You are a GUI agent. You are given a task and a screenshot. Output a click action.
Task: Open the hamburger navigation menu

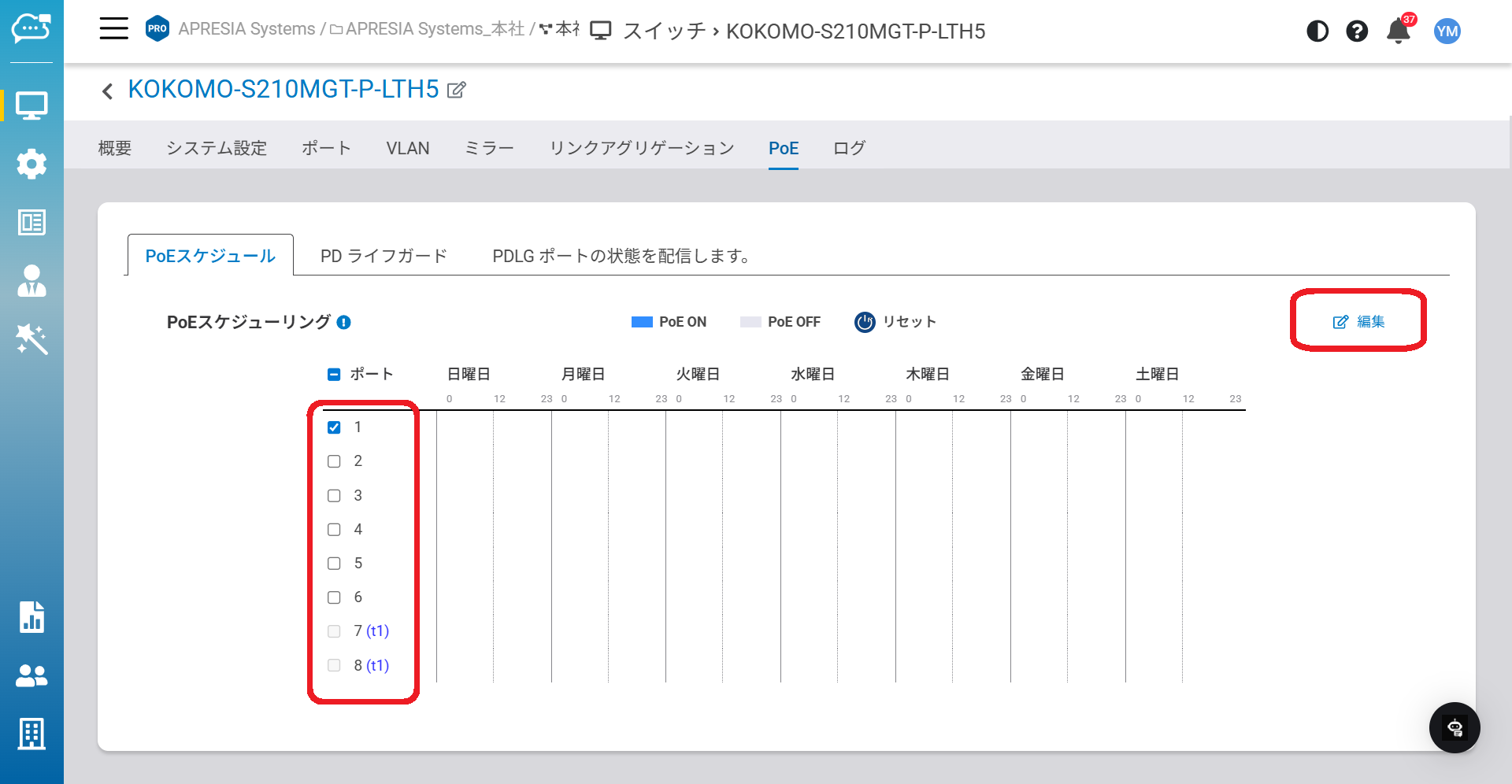pos(113,29)
